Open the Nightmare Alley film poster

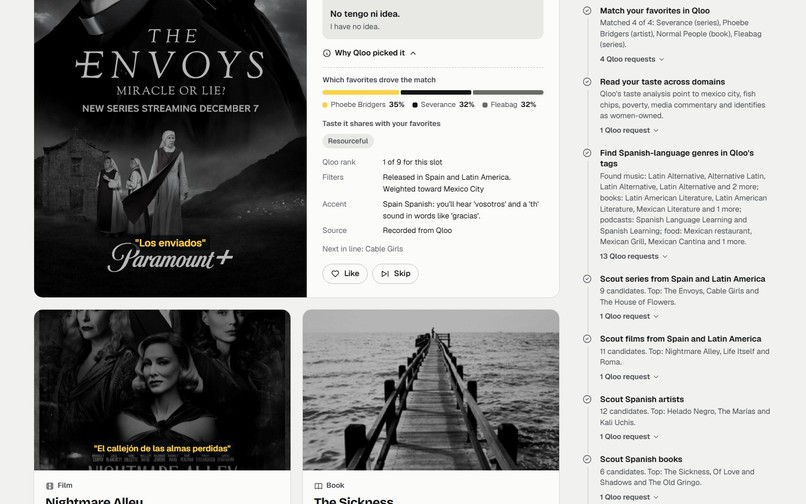click(x=162, y=390)
